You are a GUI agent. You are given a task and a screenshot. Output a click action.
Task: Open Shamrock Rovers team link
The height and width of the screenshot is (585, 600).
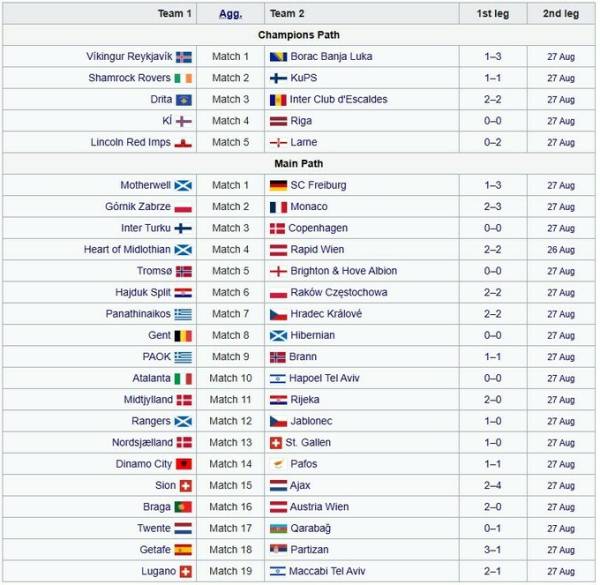click(x=129, y=78)
